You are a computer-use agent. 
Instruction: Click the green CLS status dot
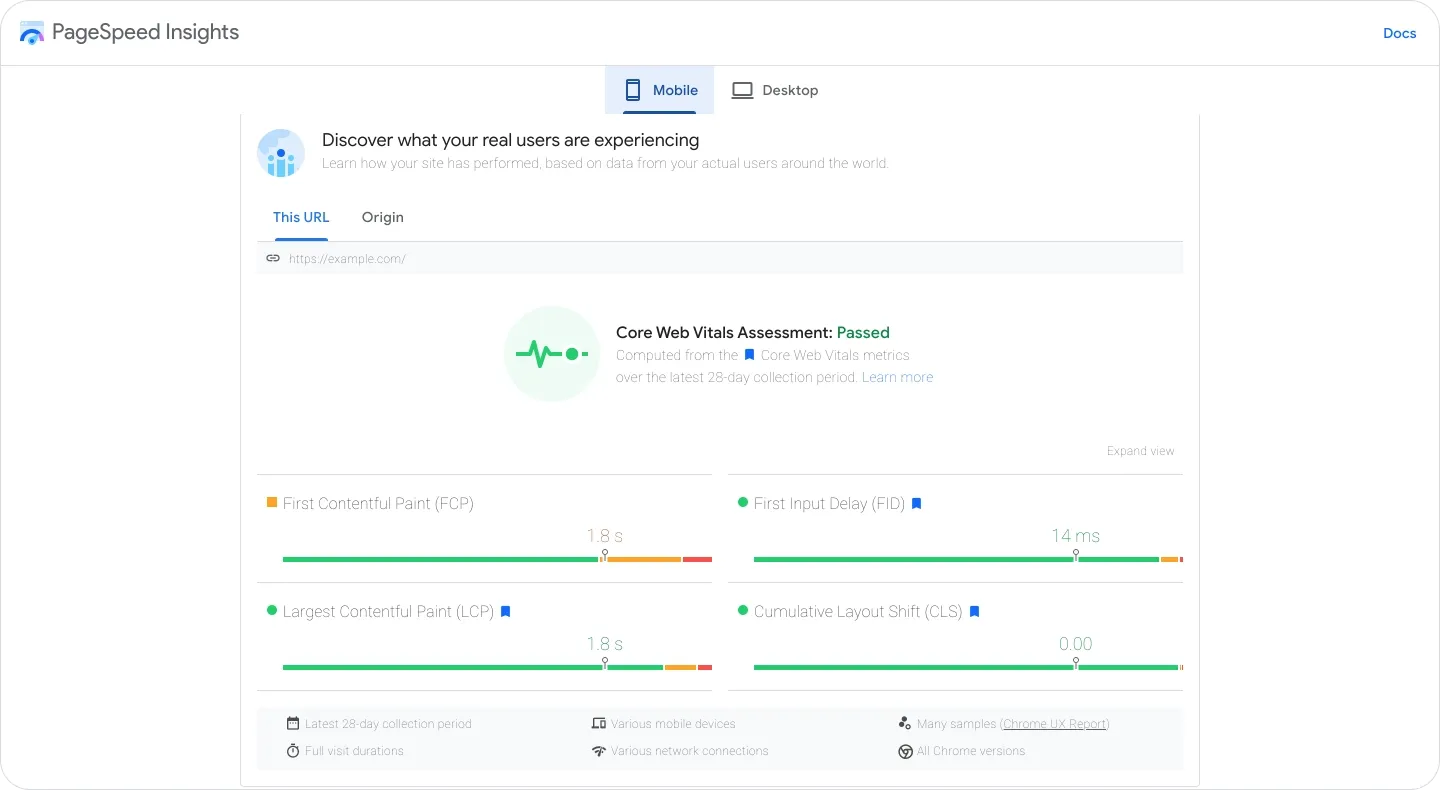(x=743, y=610)
